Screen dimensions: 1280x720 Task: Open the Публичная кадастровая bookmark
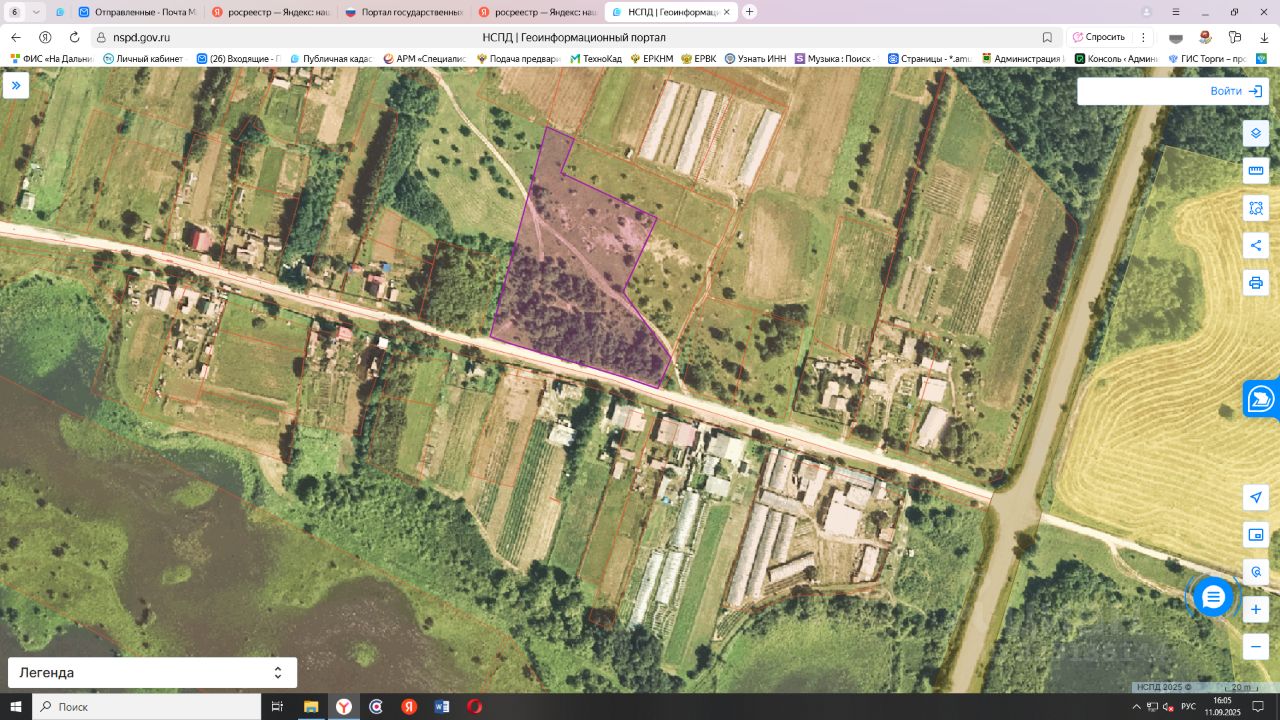(x=330, y=59)
